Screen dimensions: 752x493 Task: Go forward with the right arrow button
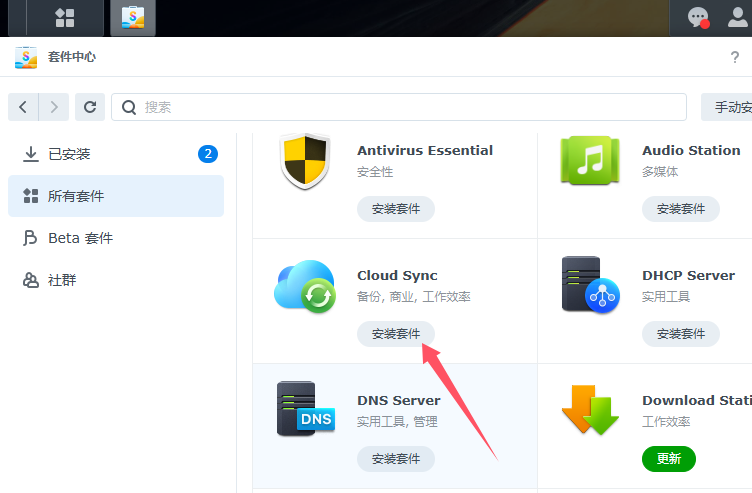click(x=54, y=107)
